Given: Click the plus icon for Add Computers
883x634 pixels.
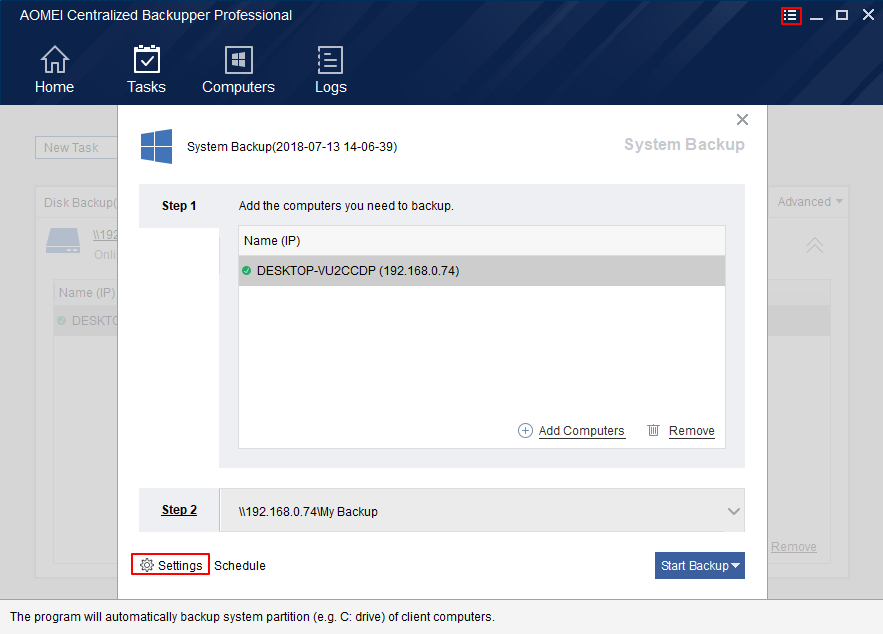Looking at the screenshot, I should (x=525, y=431).
